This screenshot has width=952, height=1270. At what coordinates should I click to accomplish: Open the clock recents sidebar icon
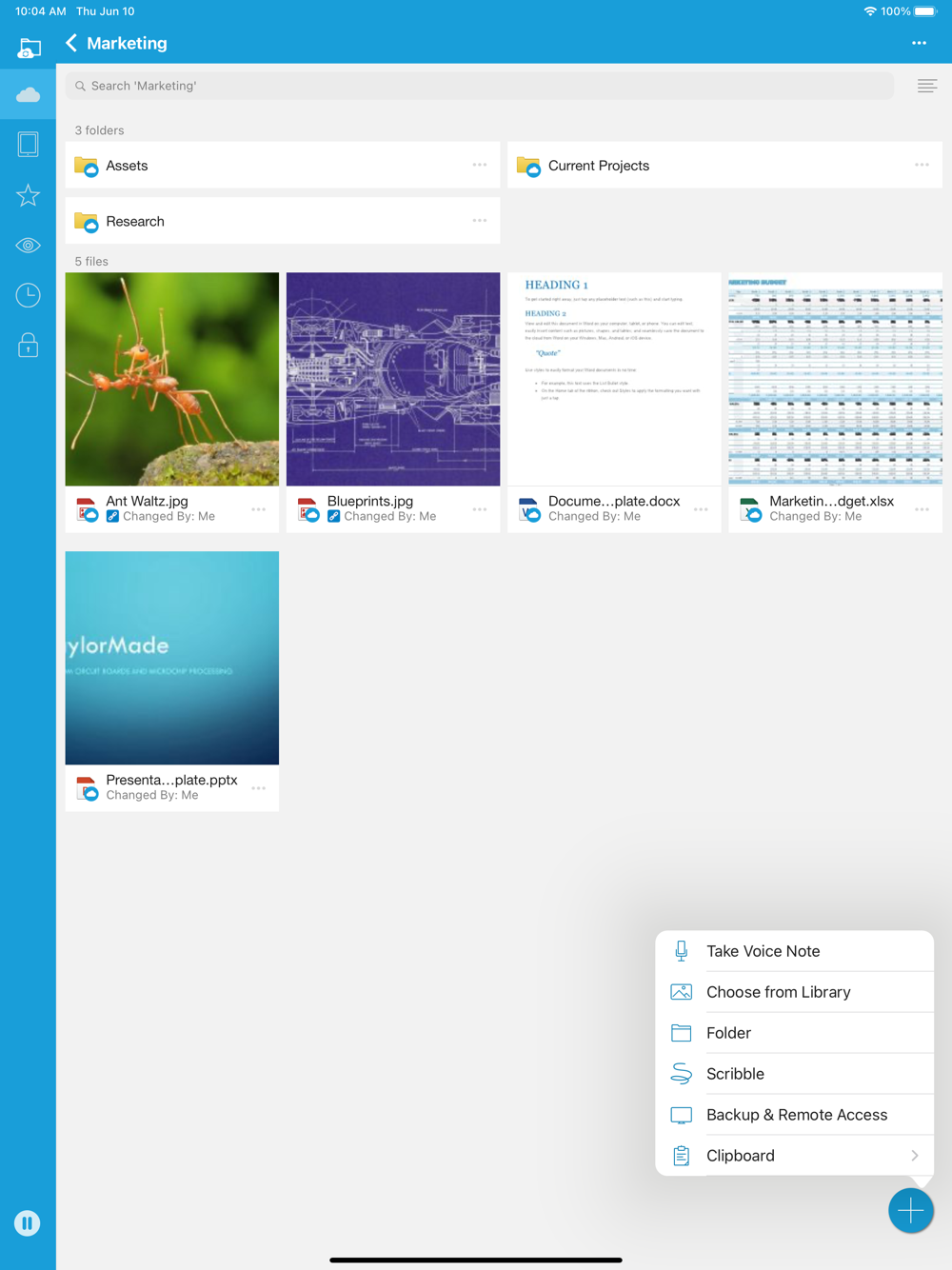click(28, 295)
